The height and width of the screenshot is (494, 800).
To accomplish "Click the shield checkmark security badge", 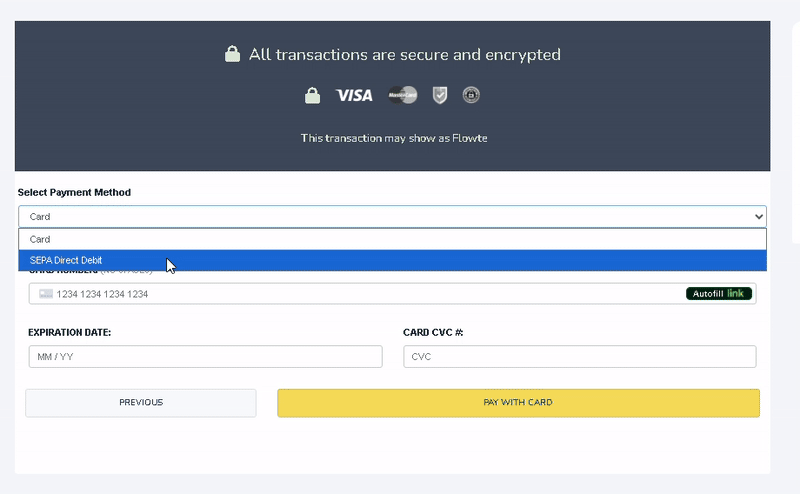I will coord(439,95).
